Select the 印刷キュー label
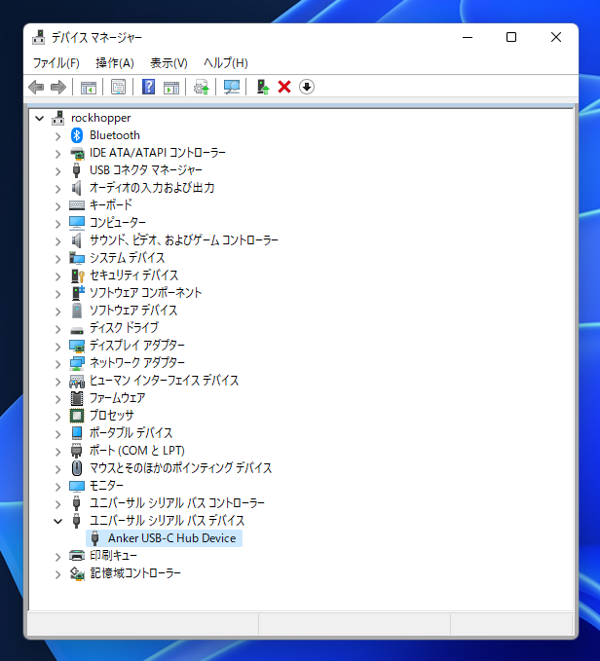The image size is (600, 661). tap(113, 556)
